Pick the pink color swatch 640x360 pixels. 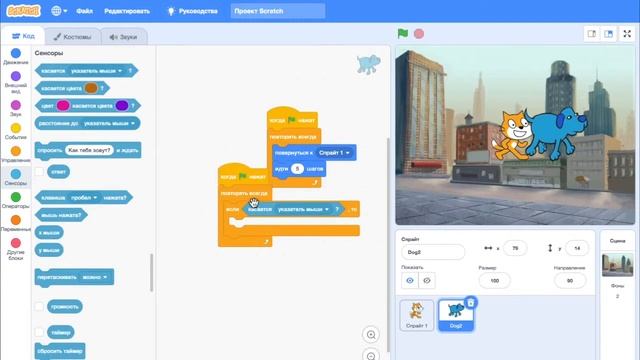click(x=63, y=106)
